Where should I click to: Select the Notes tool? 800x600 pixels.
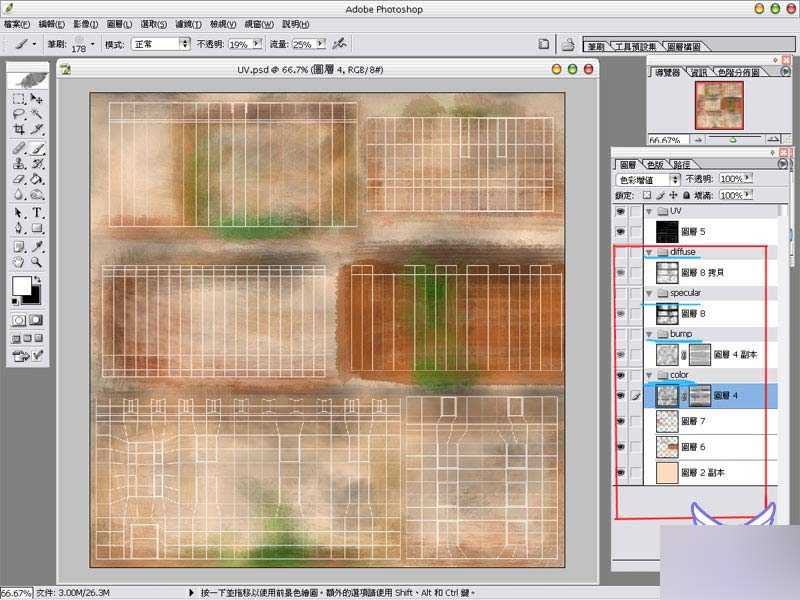click(19, 247)
